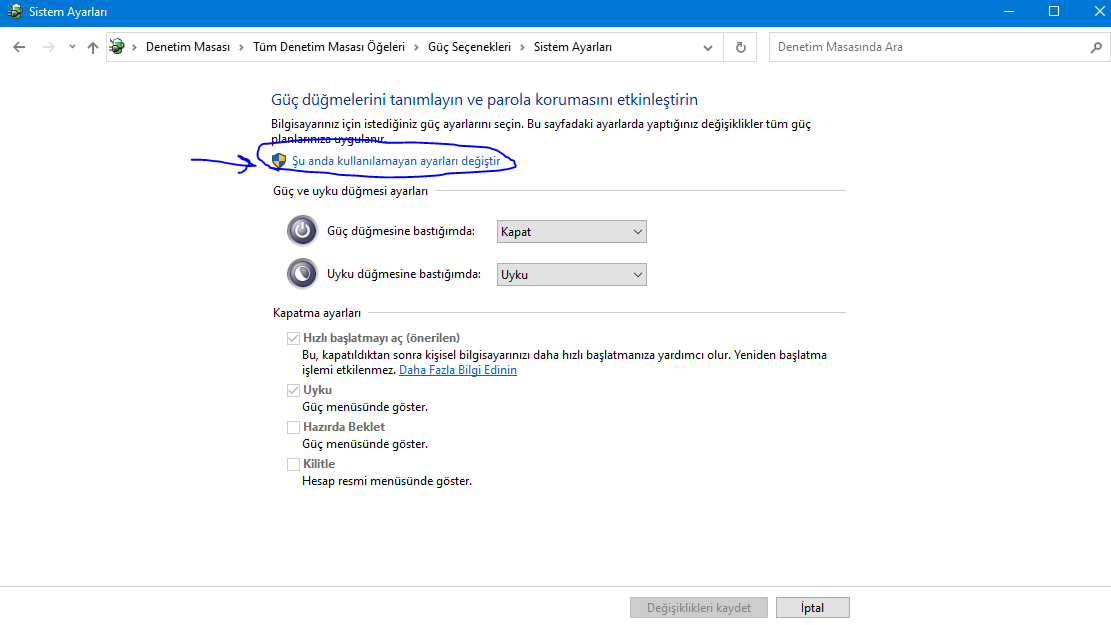Minimize the Sistem Ayarları window
The image size is (1111, 625).
click(1009, 12)
